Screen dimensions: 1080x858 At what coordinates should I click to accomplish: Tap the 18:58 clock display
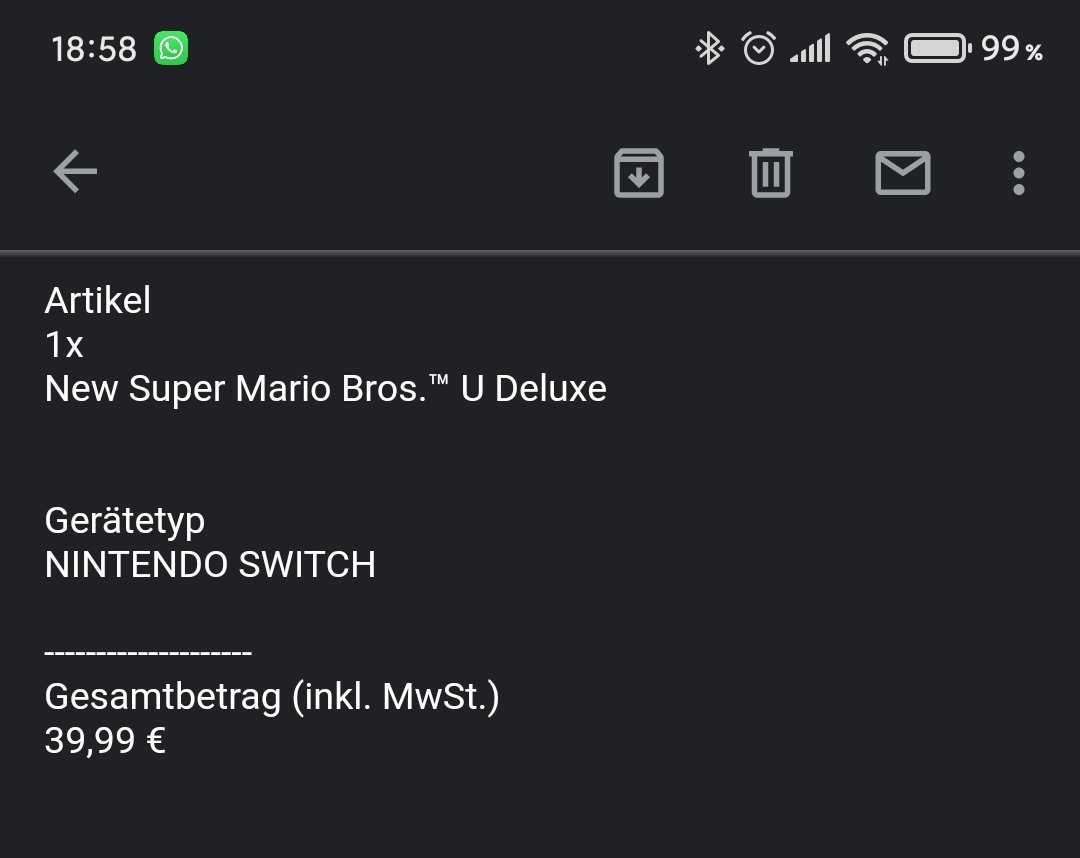point(94,50)
